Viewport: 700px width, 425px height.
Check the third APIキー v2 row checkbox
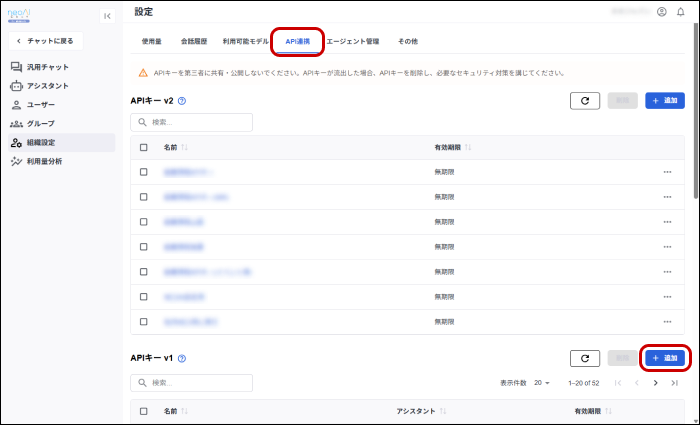[143, 222]
